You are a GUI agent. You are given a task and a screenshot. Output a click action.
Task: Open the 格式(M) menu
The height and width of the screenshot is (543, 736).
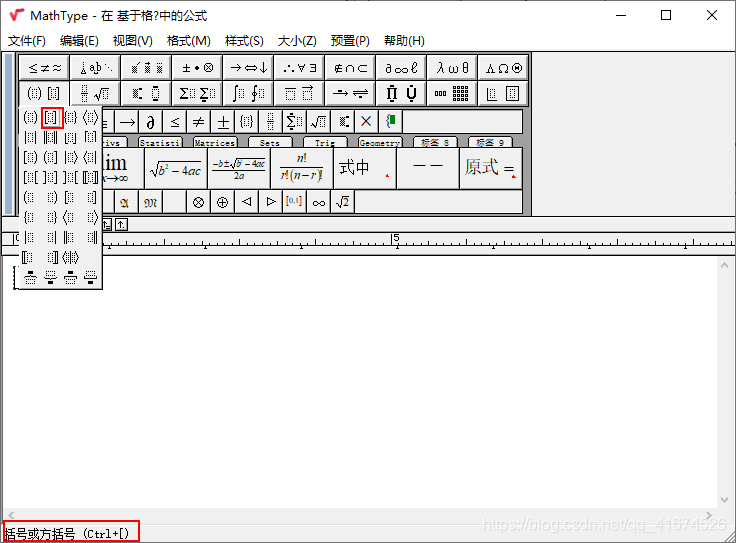[188, 40]
